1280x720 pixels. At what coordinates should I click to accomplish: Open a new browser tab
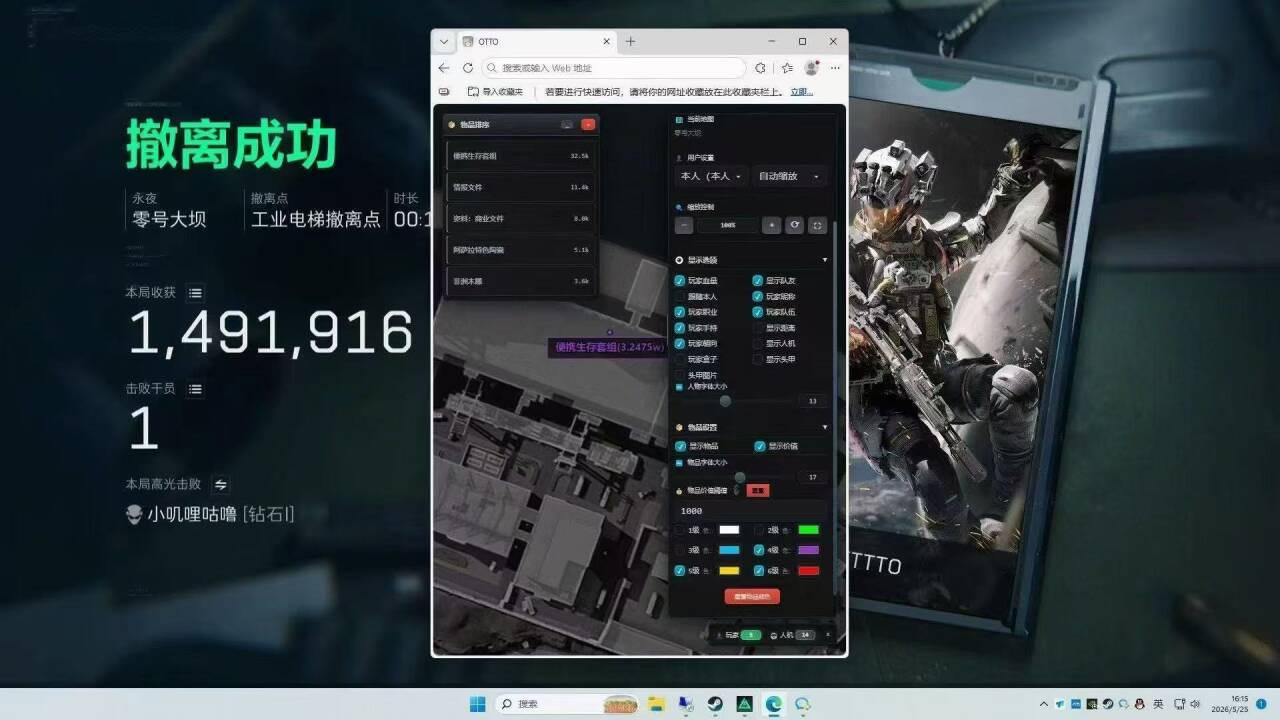click(630, 42)
